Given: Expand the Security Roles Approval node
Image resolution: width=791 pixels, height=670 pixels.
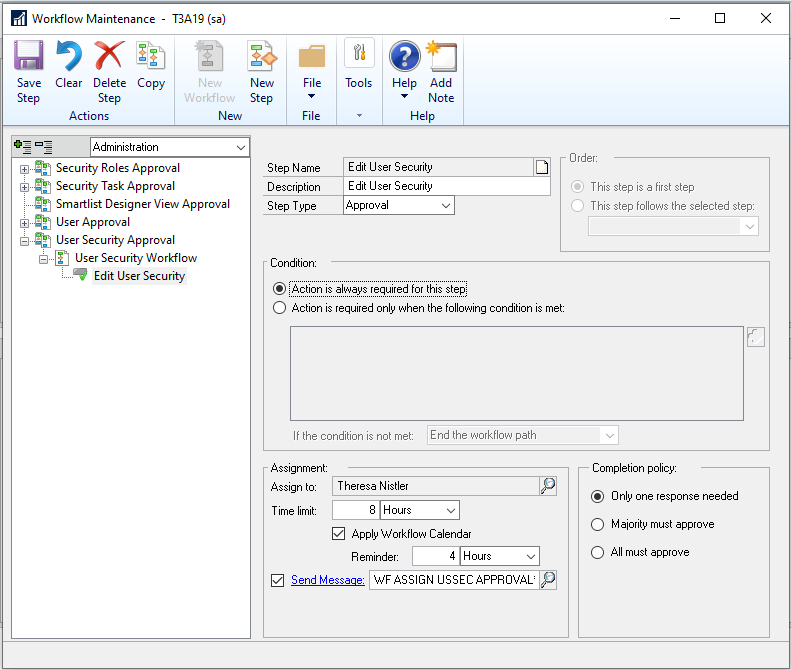Looking at the screenshot, I should pos(24,169).
